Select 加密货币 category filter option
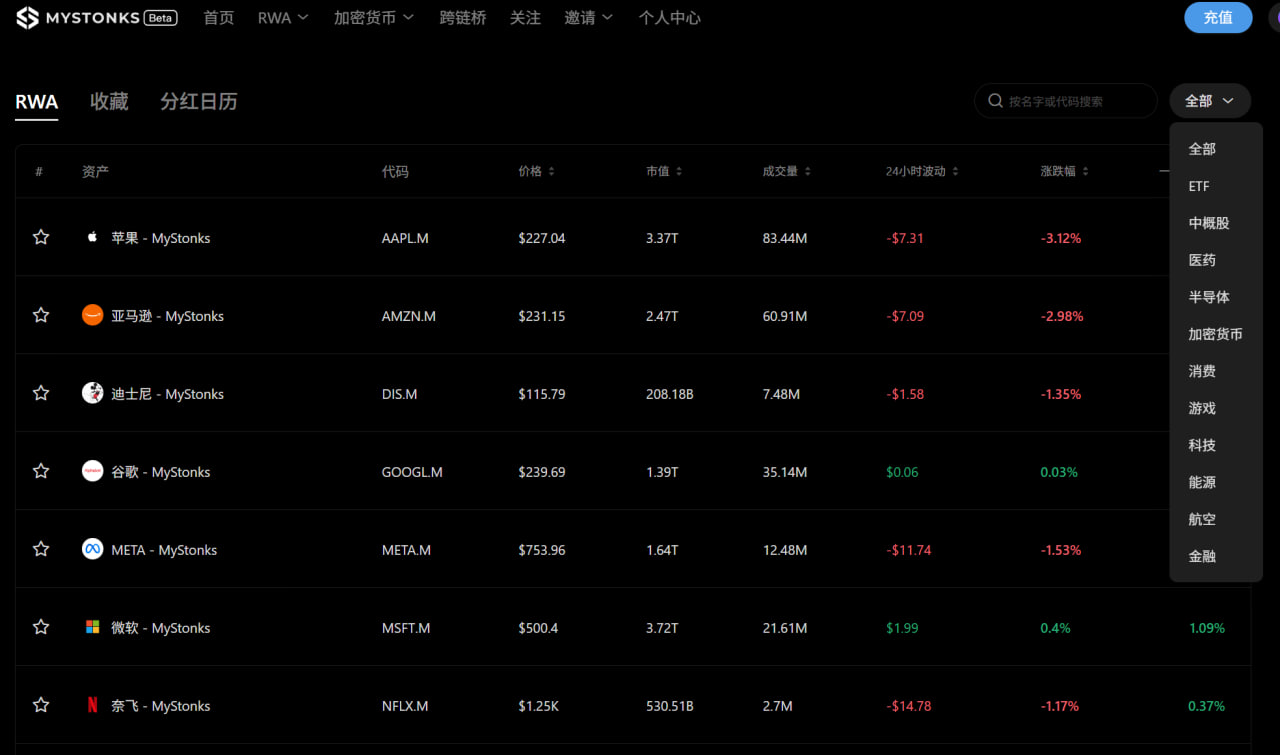Image resolution: width=1280 pixels, height=755 pixels. coord(1216,334)
